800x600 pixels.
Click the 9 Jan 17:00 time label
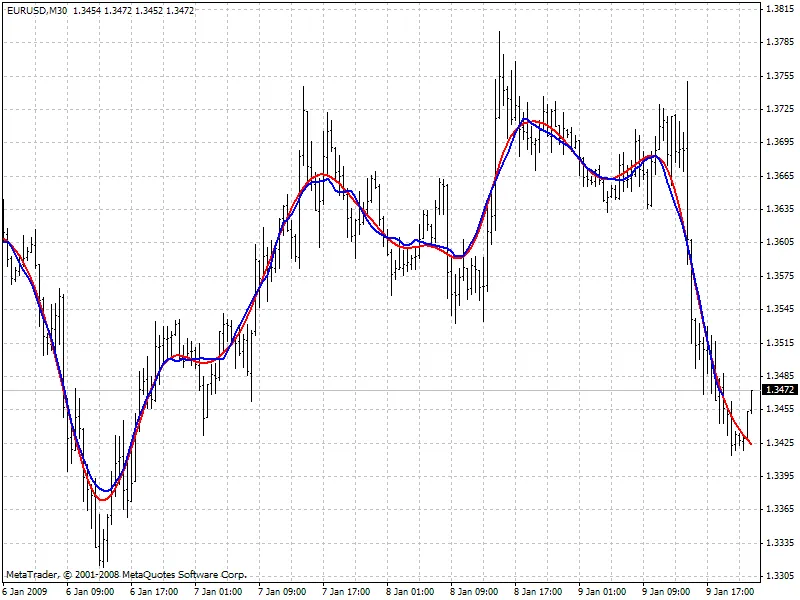(730, 591)
